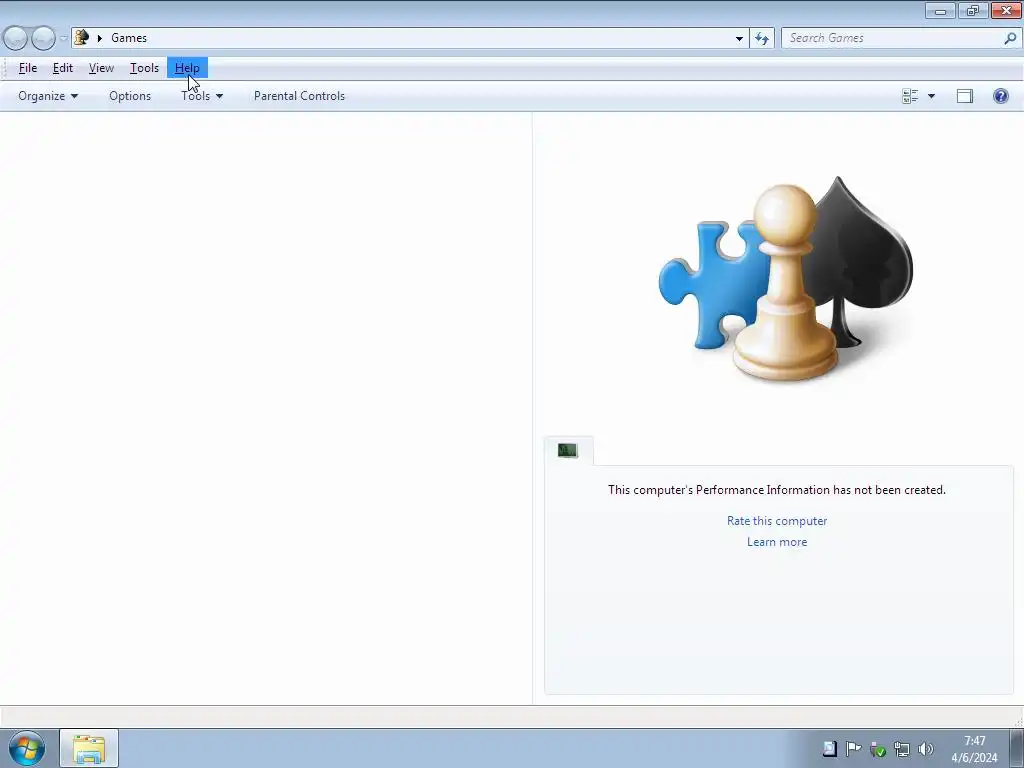Click the Windows Explorer taskbar icon
The width and height of the screenshot is (1024, 768).
coord(89,748)
